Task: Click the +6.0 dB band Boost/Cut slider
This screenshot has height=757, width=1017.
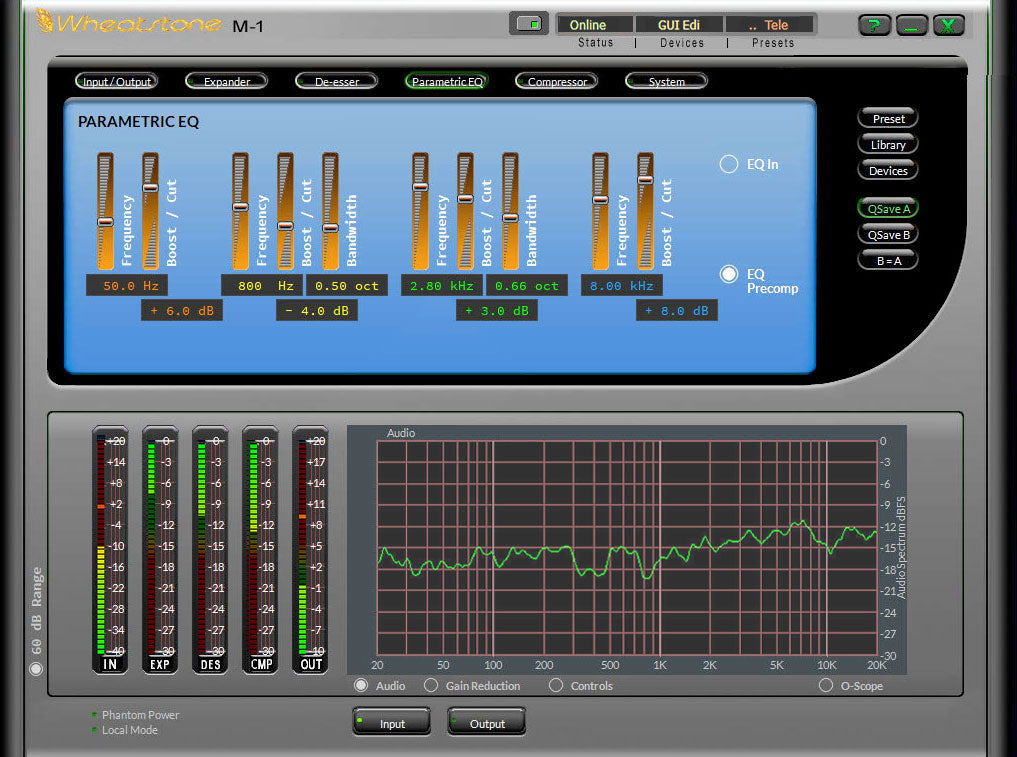Action: [150, 211]
